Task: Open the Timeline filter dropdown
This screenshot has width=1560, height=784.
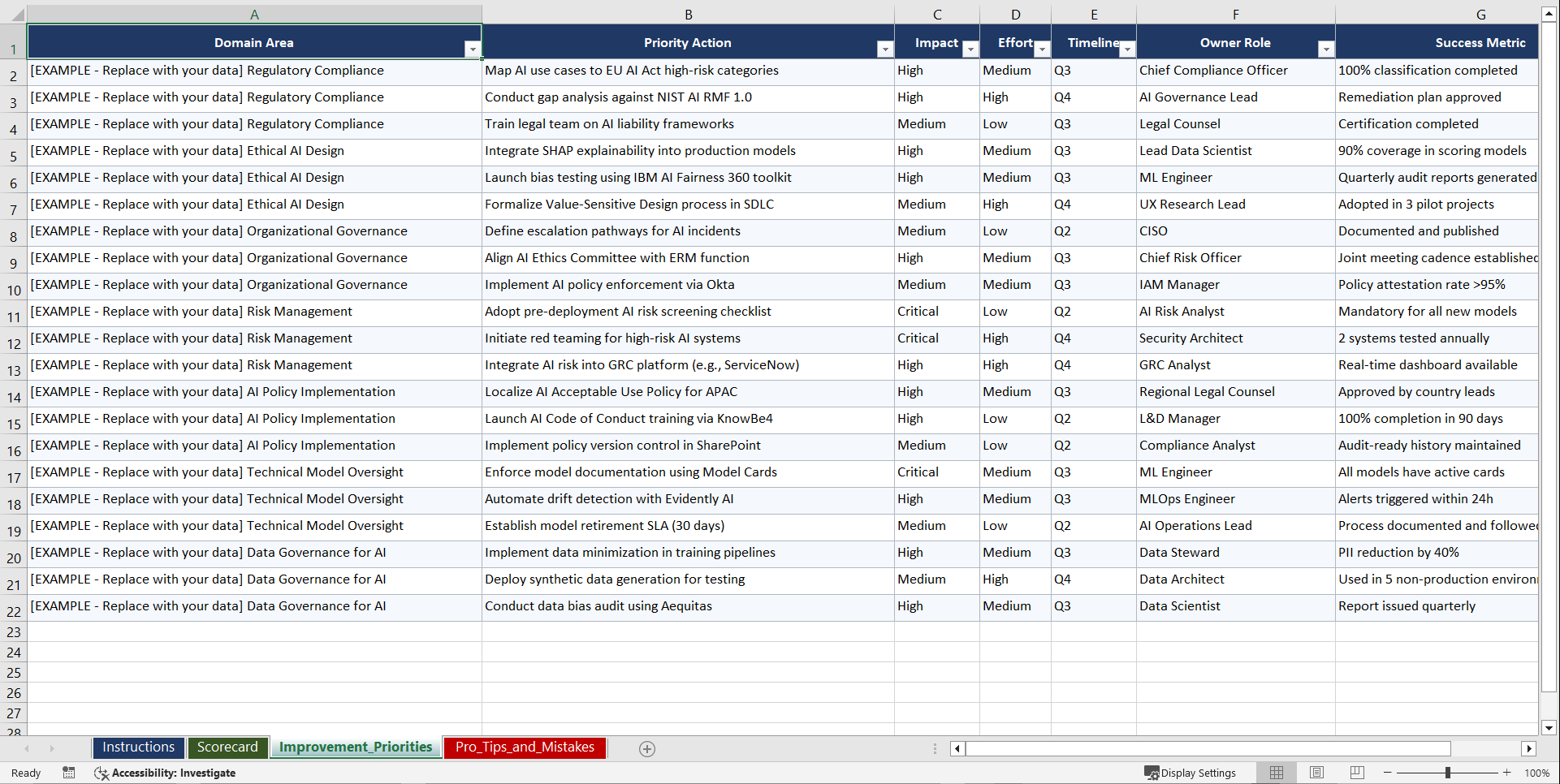Action: point(1127,50)
